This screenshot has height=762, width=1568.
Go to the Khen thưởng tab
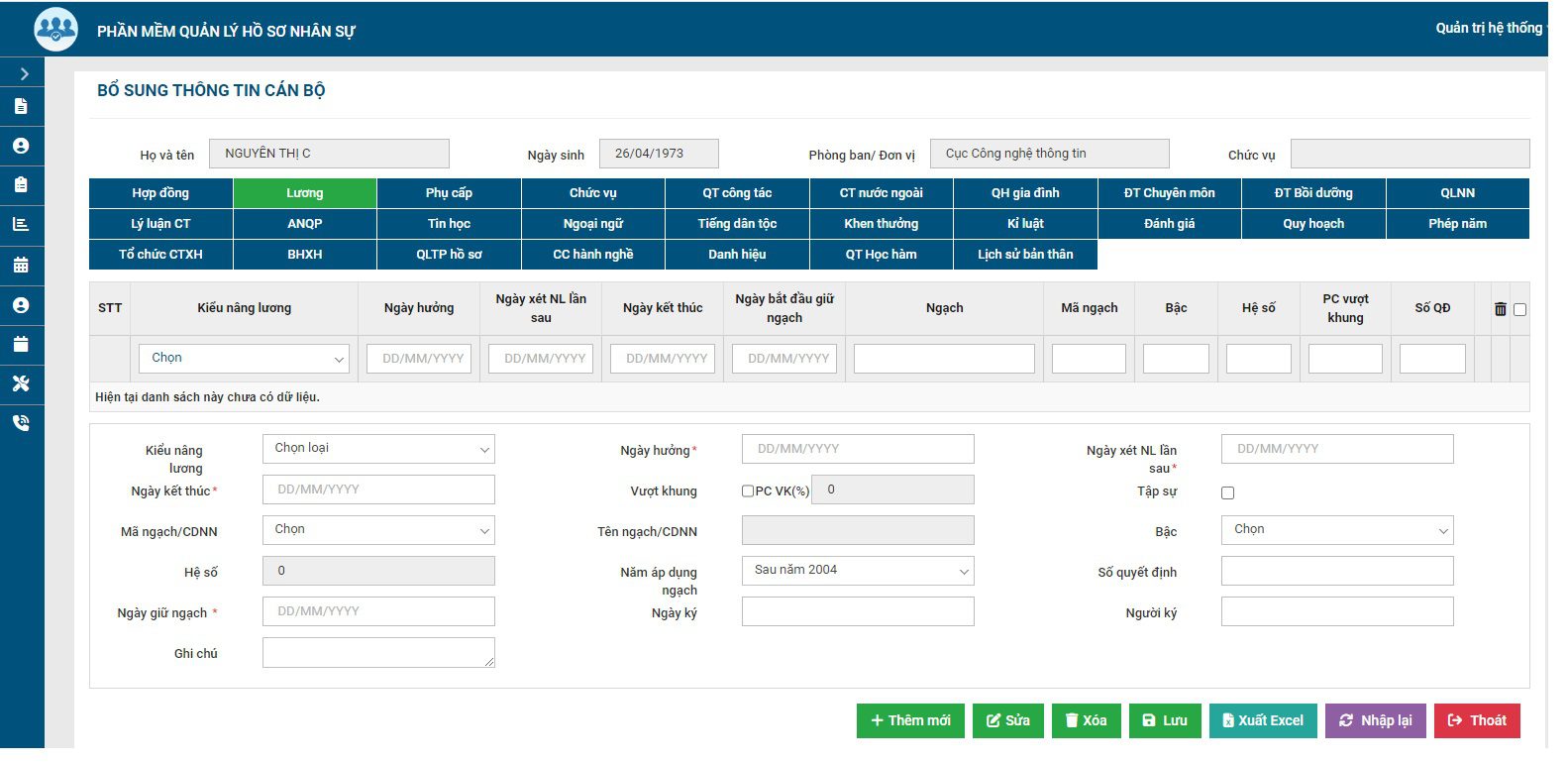(x=881, y=224)
